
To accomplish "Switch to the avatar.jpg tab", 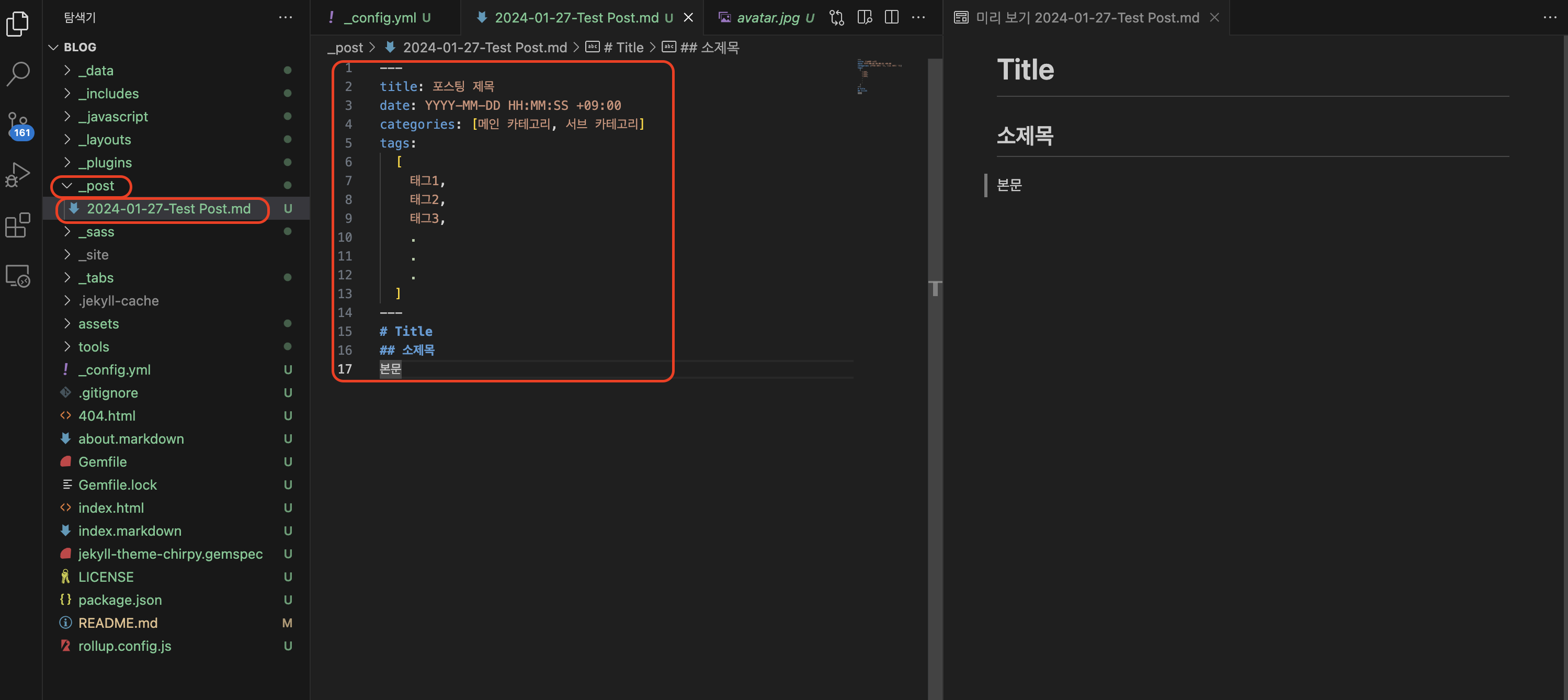I will tap(768, 18).
